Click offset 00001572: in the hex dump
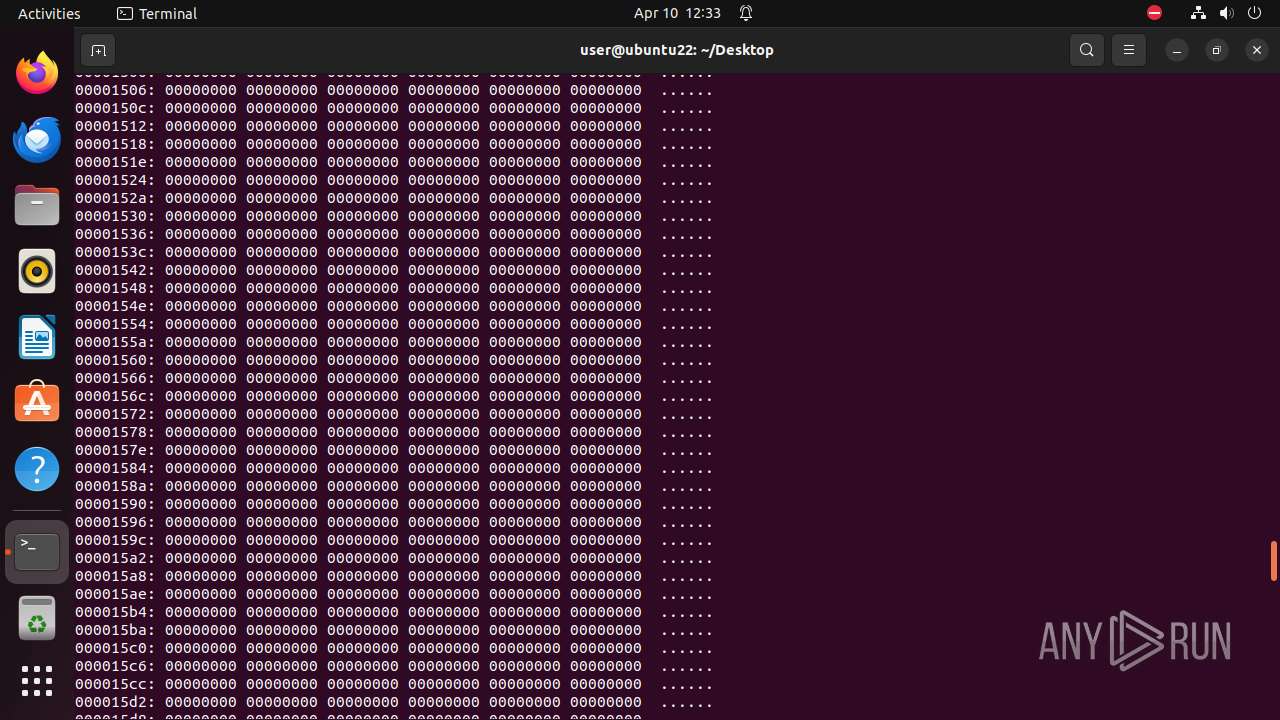Viewport: 1280px width, 720px height. pos(115,414)
